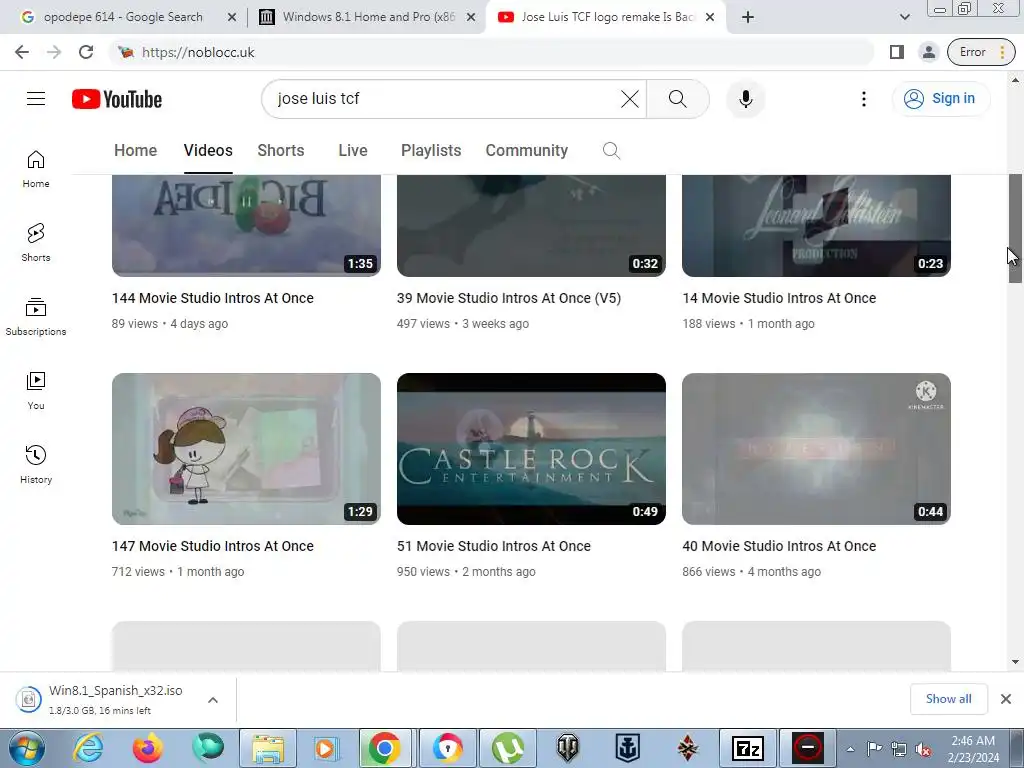Screen dimensions: 1024x768
Task: Open 39 Movie Studio Intros (V5) thumbnail
Action: [531, 225]
